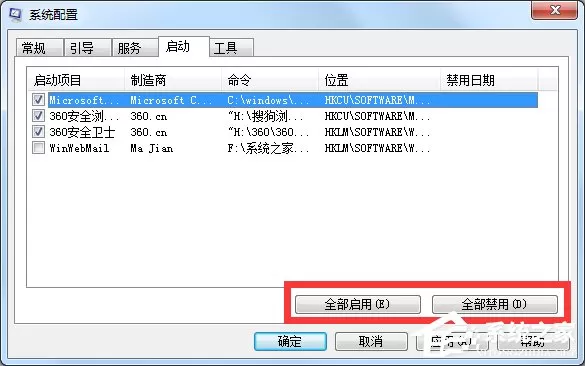Select the 360安全浏 row name
The image size is (585, 366).
(x=84, y=116)
